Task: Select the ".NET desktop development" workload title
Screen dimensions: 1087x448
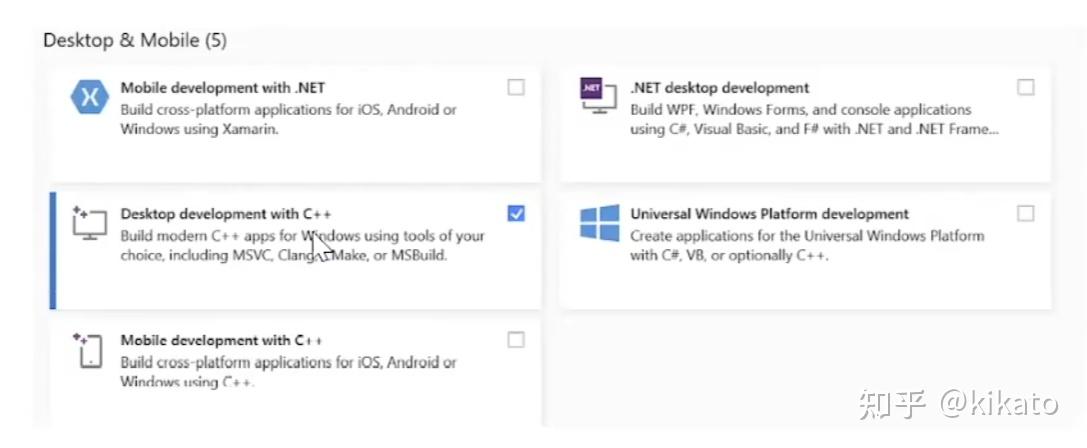Action: point(720,88)
